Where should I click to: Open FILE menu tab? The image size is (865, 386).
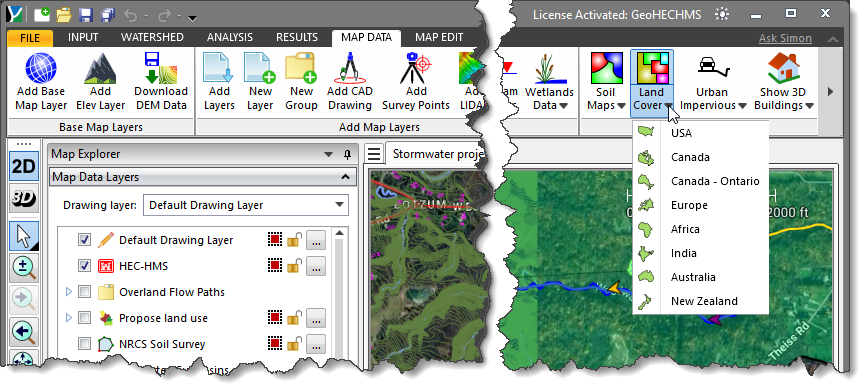pos(30,38)
